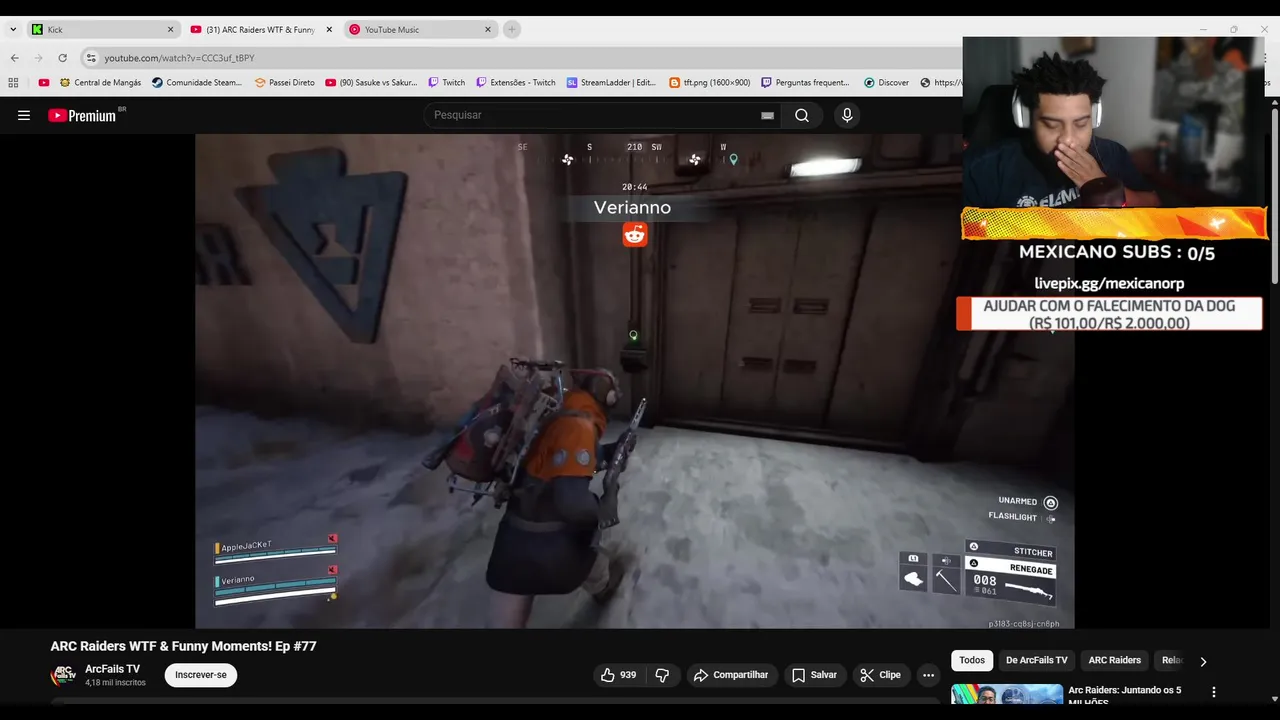Open the Passei Direto bookmark
This screenshot has width=1280, height=720.
pyautogui.click(x=285, y=83)
